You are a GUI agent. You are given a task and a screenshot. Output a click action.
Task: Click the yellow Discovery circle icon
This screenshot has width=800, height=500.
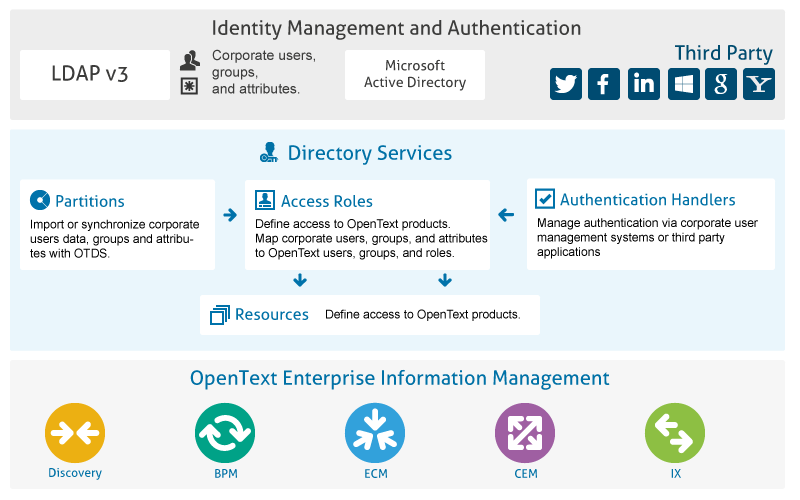[75, 433]
